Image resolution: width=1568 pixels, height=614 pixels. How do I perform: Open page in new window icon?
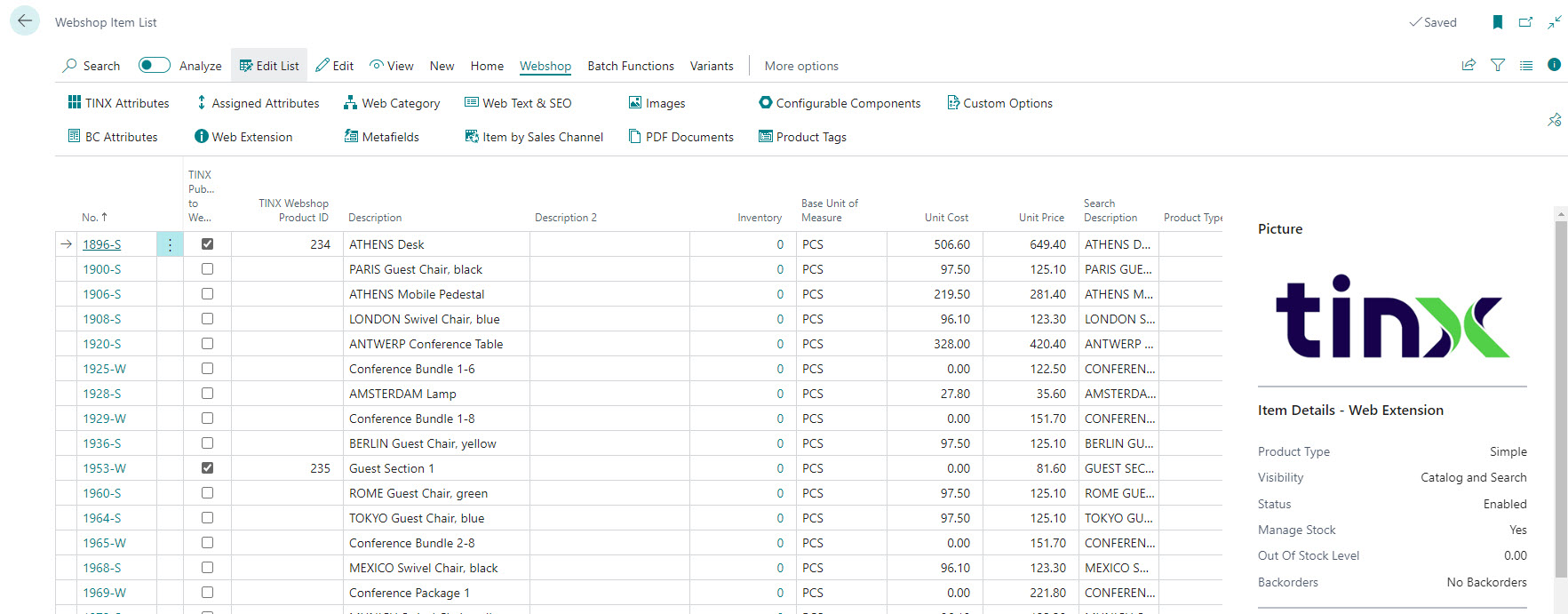pos(1525,22)
